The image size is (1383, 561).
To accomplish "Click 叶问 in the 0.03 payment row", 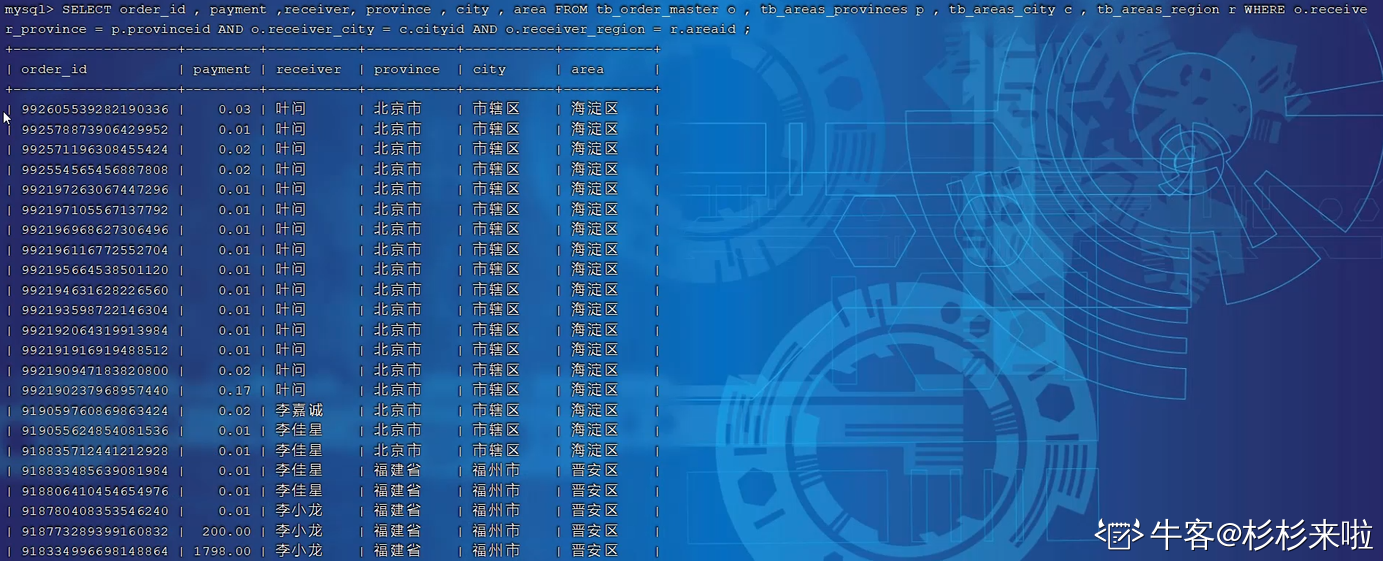I will pyautogui.click(x=291, y=110).
